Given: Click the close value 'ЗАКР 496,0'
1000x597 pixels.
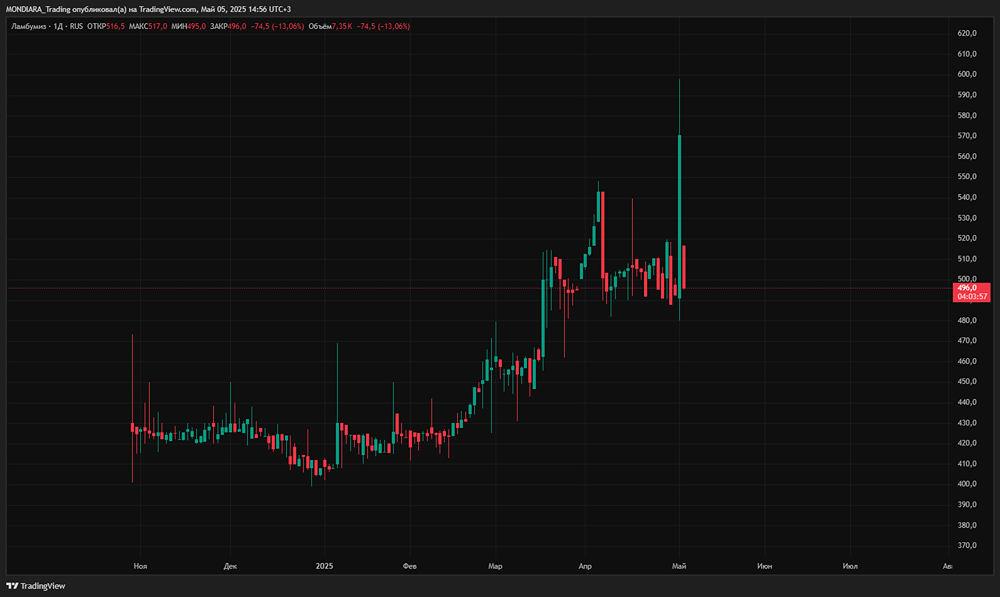Looking at the screenshot, I should pyautogui.click(x=228, y=26).
